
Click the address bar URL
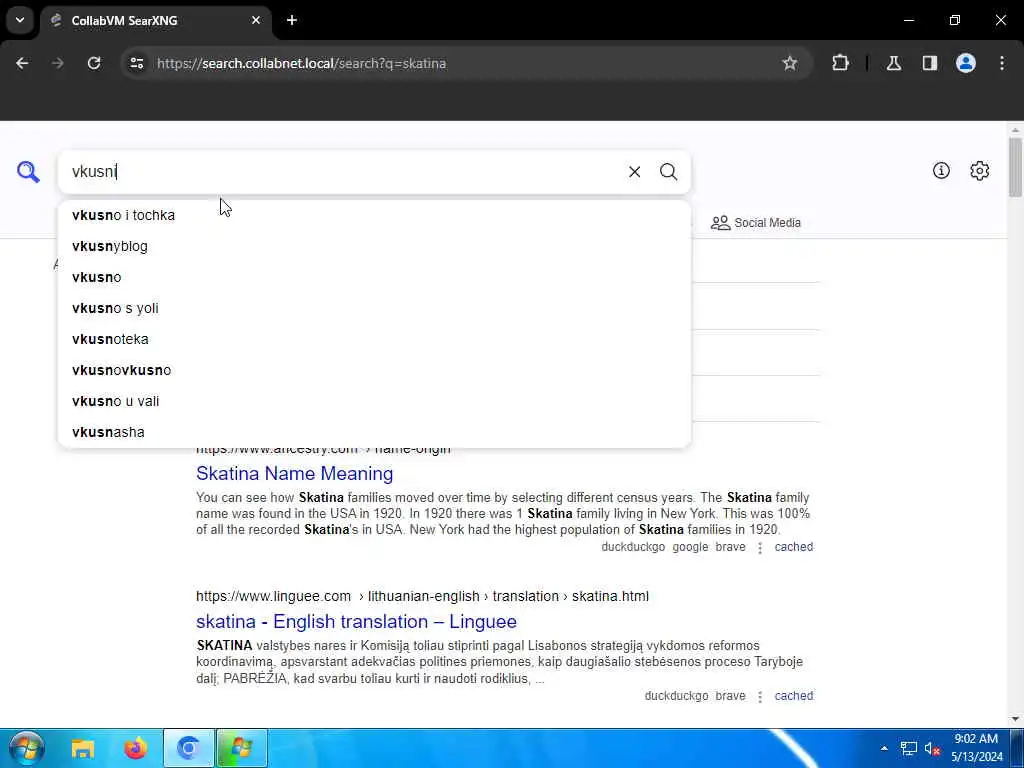301,63
